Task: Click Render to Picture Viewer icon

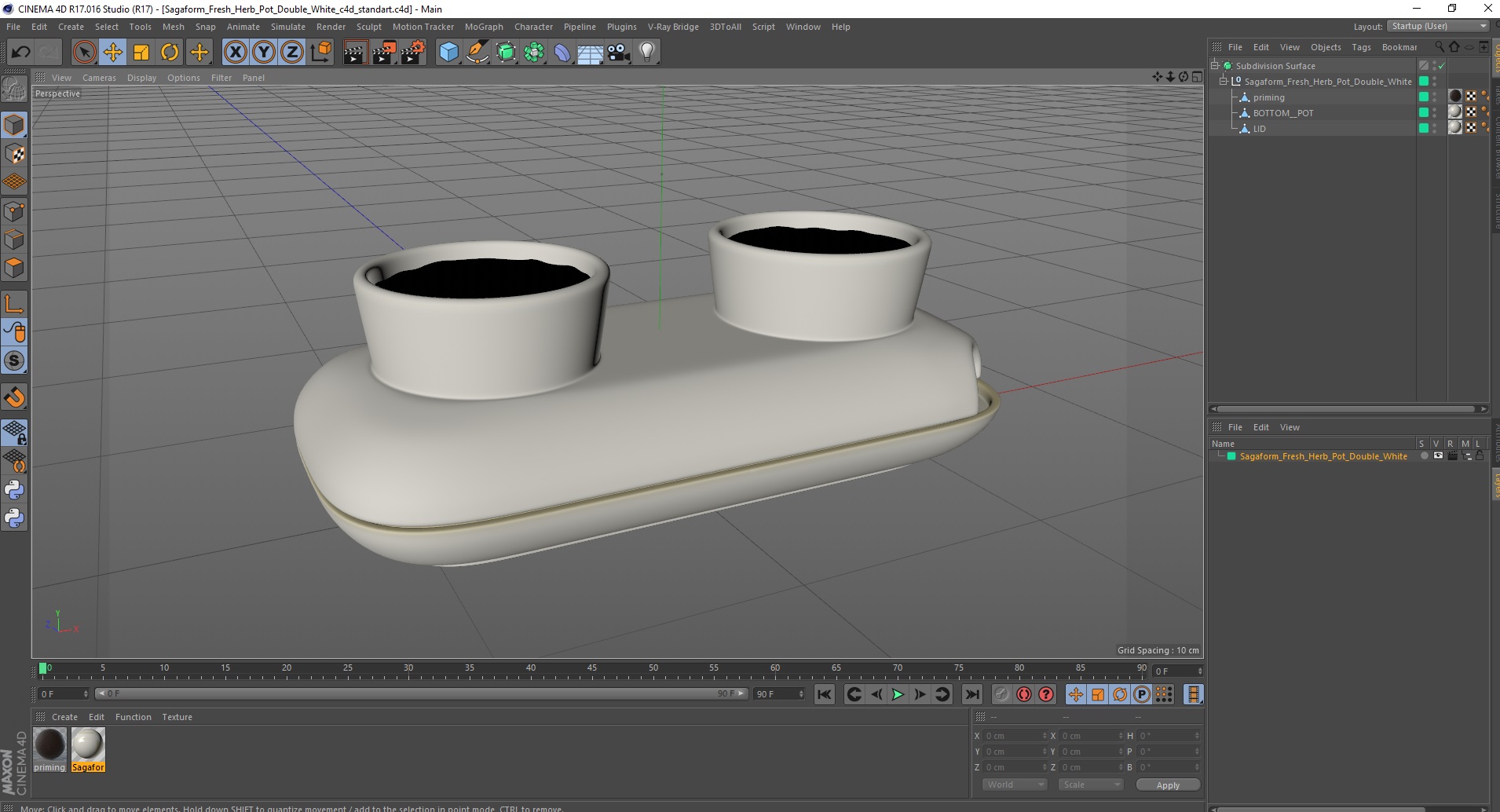Action: coord(384,53)
